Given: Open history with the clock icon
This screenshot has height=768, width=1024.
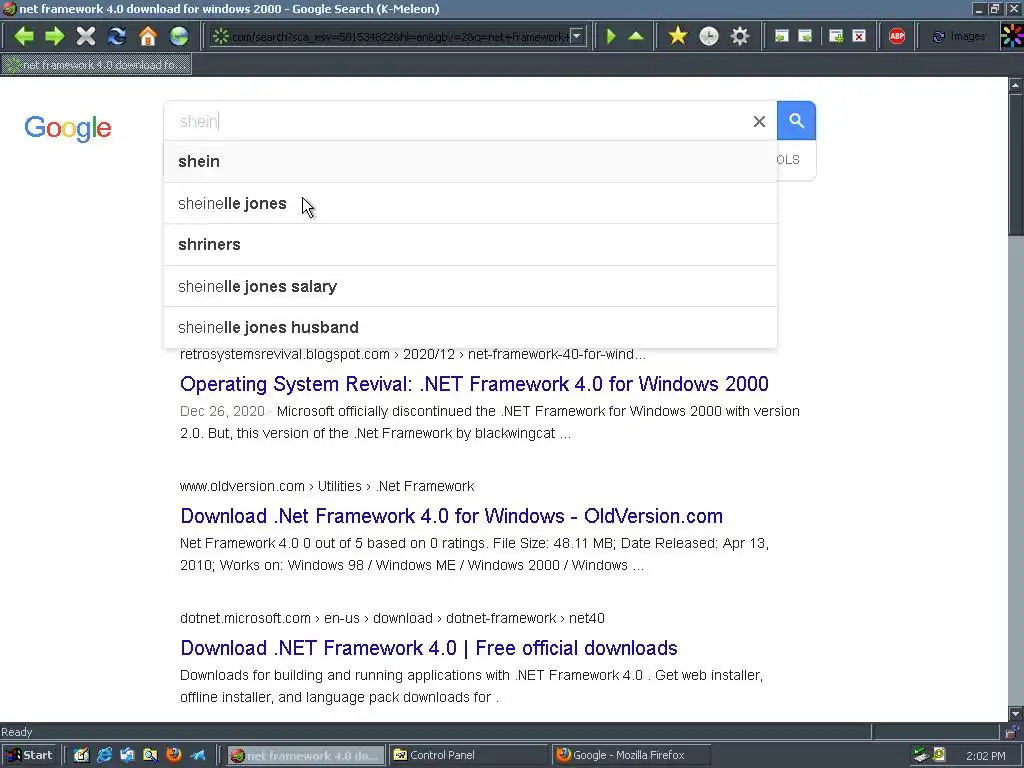Looking at the screenshot, I should click(x=709, y=36).
